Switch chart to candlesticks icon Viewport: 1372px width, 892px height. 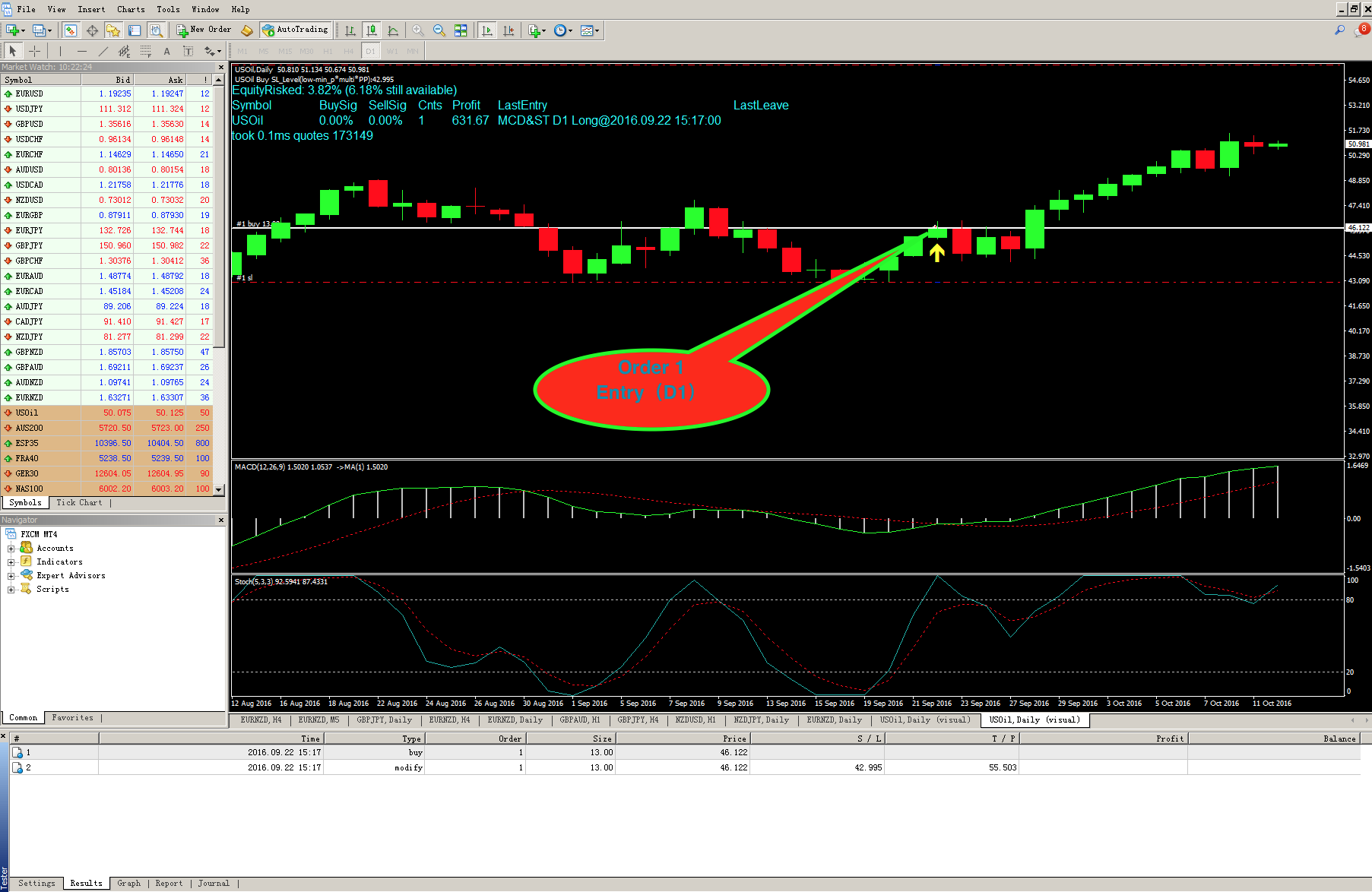pyautogui.click(x=372, y=30)
